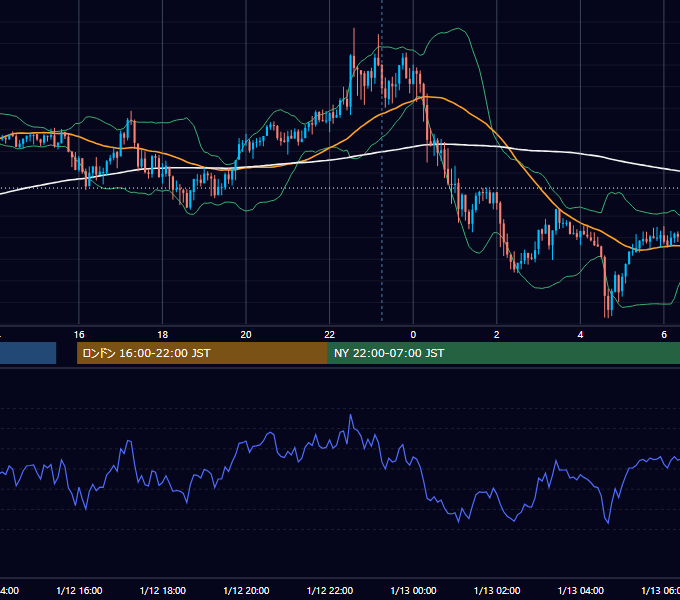The width and height of the screenshot is (680, 600).
Task: Click the ロンドン 16:00-22:00 JST session bar
Action: pyautogui.click(x=202, y=353)
